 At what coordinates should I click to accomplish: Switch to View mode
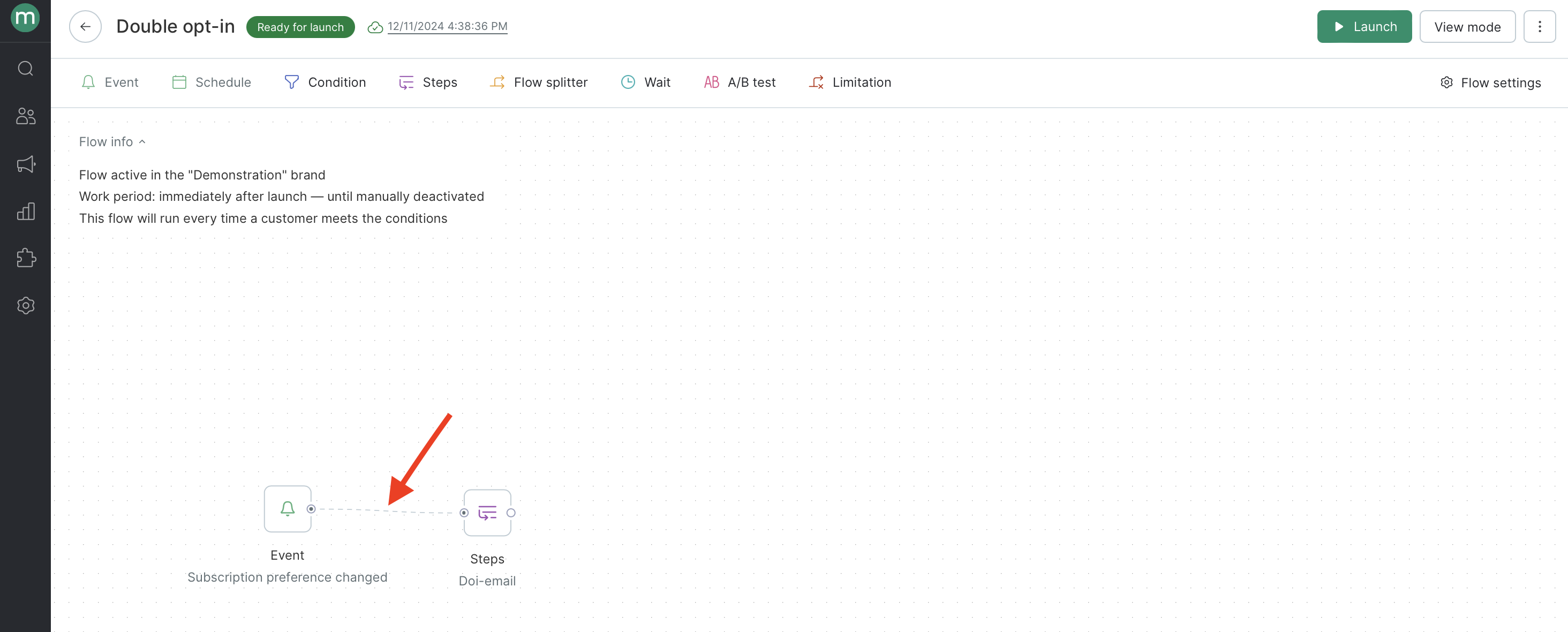1466,26
